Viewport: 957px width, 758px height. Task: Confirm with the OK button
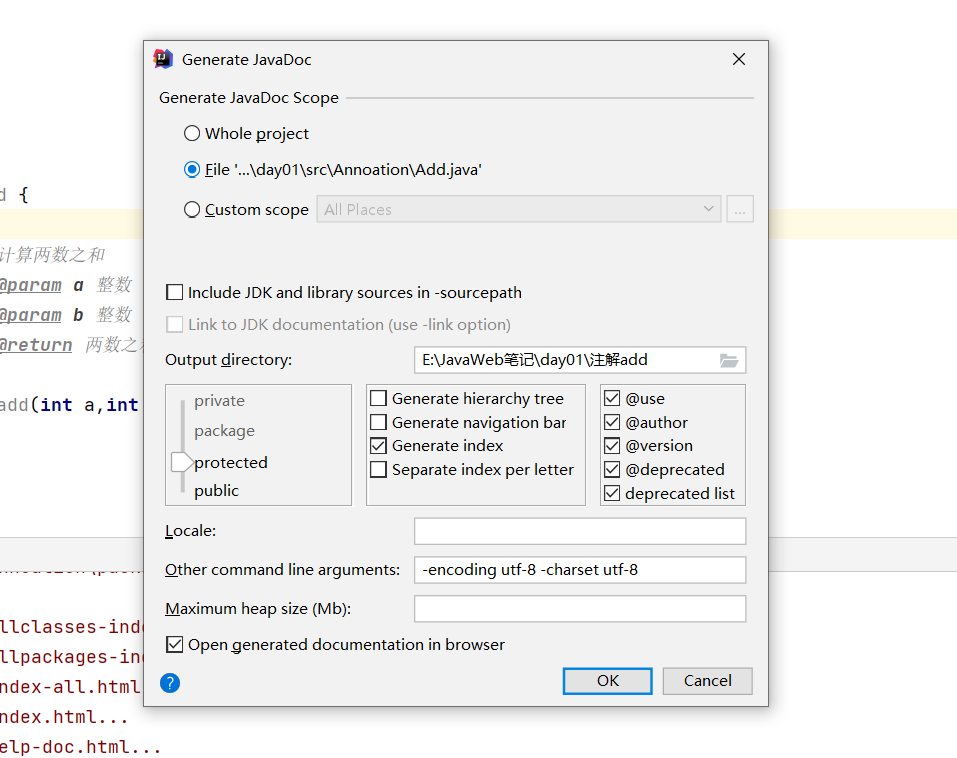[608, 680]
